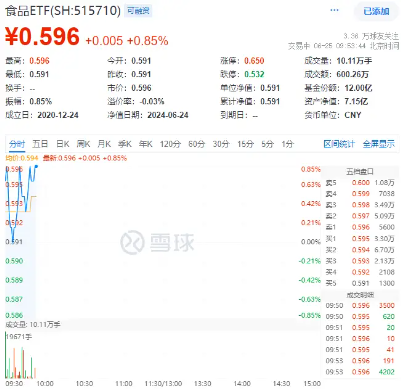Click the 成立日 2020-12-24 value
Viewport: 401px width, 390px height.
pos(58,115)
